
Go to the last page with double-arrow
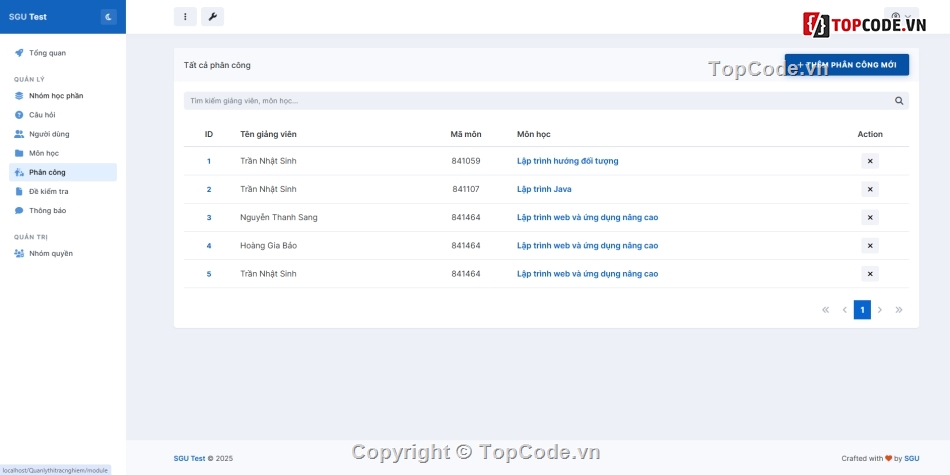click(x=899, y=310)
